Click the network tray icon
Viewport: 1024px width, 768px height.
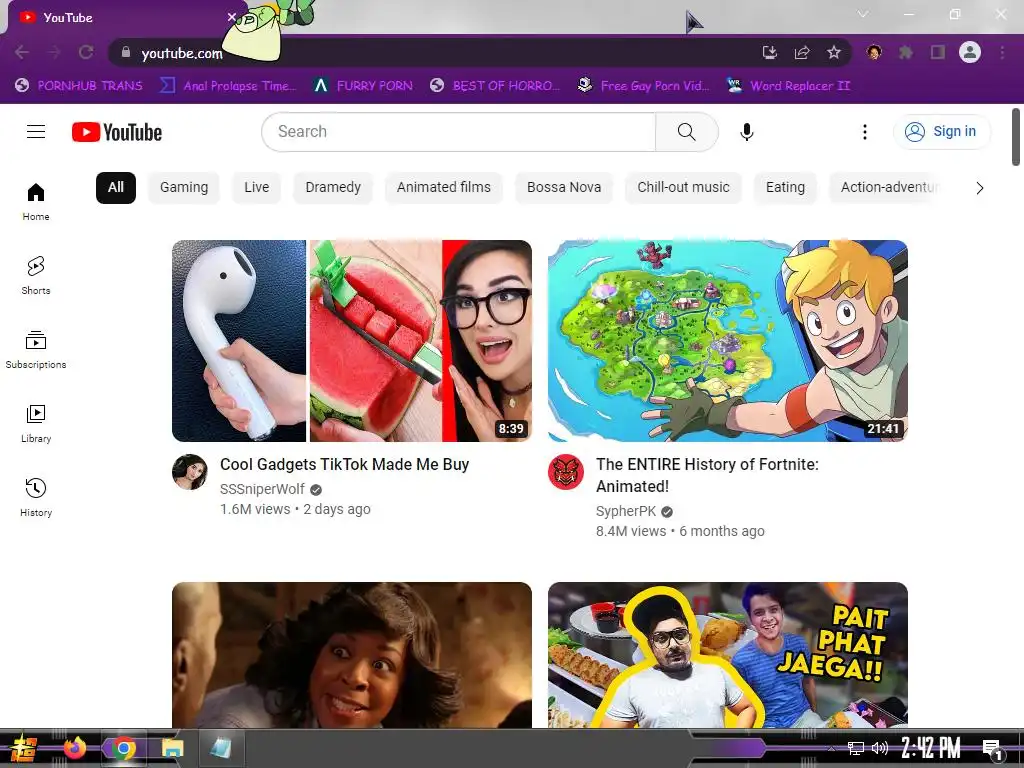pyautogui.click(x=856, y=748)
